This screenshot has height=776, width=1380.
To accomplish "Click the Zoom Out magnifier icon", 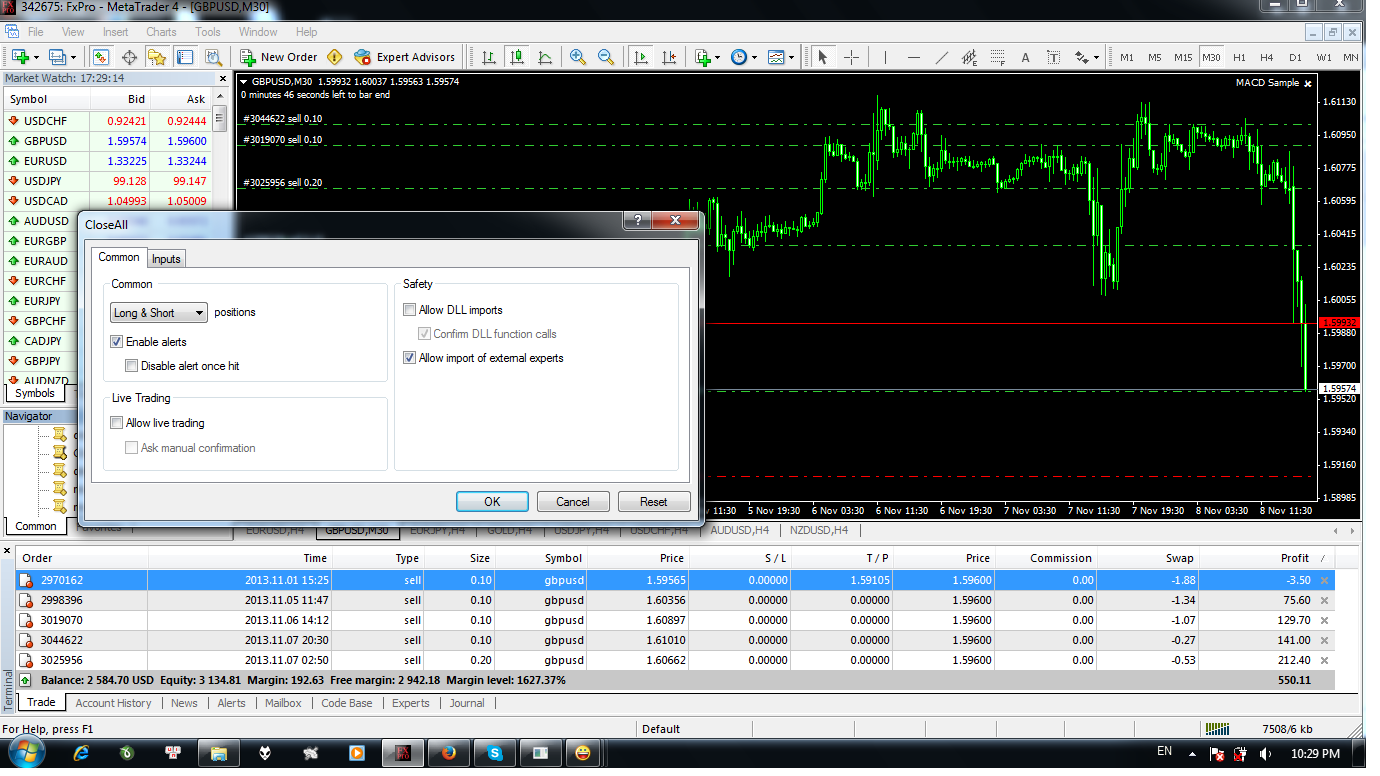I will 605,57.
